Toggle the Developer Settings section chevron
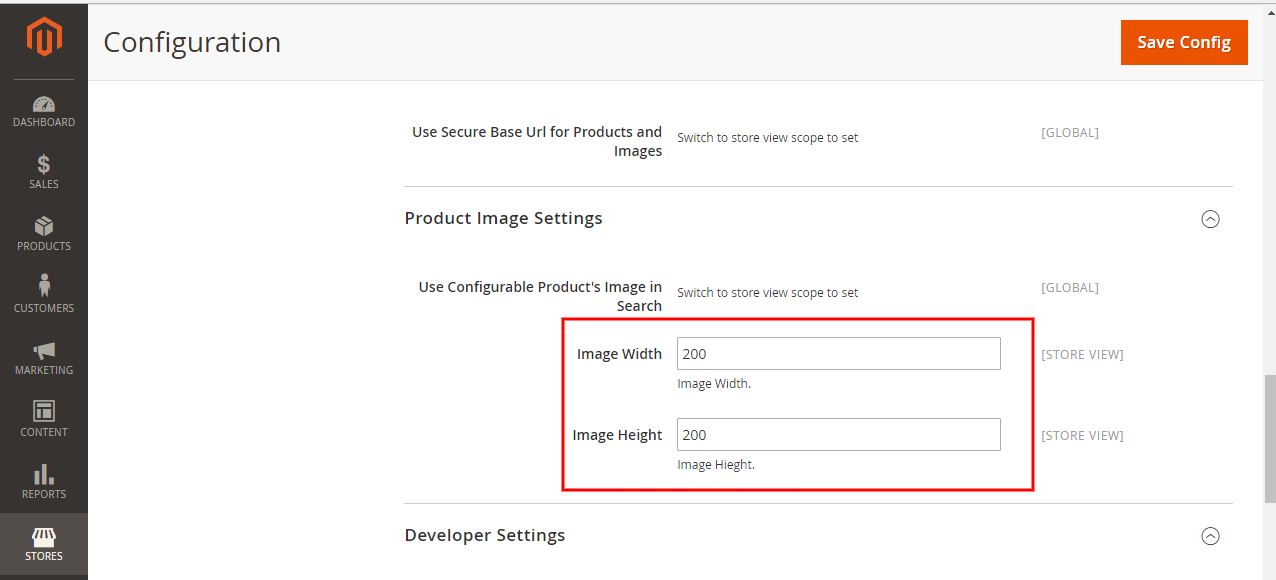The image size is (1276, 580). click(1210, 536)
